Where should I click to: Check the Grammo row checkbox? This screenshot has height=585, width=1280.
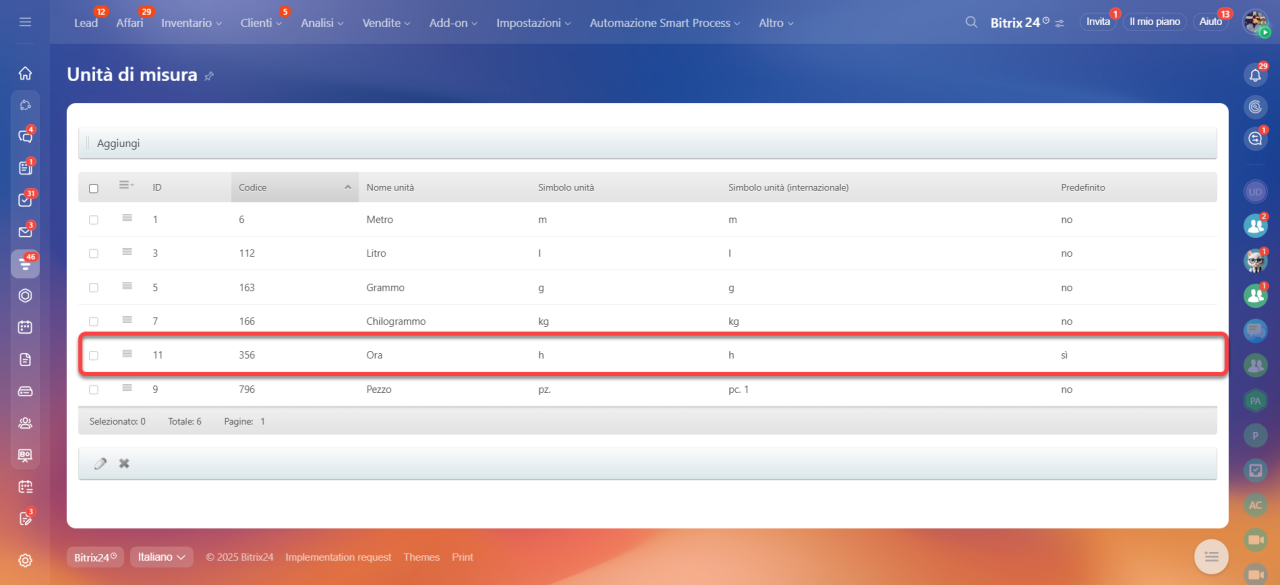[94, 287]
